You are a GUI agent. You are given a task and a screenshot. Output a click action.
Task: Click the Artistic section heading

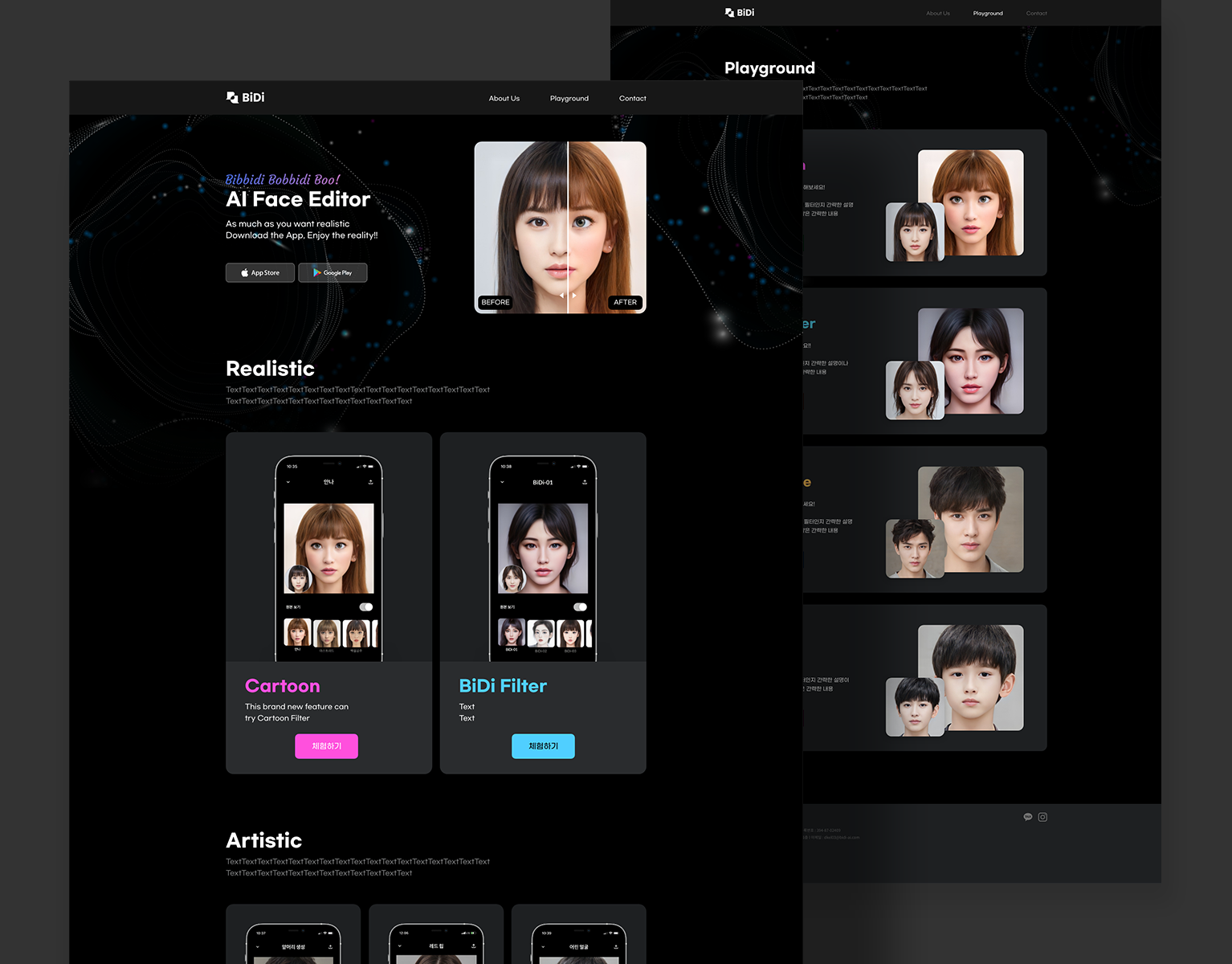coord(263,840)
